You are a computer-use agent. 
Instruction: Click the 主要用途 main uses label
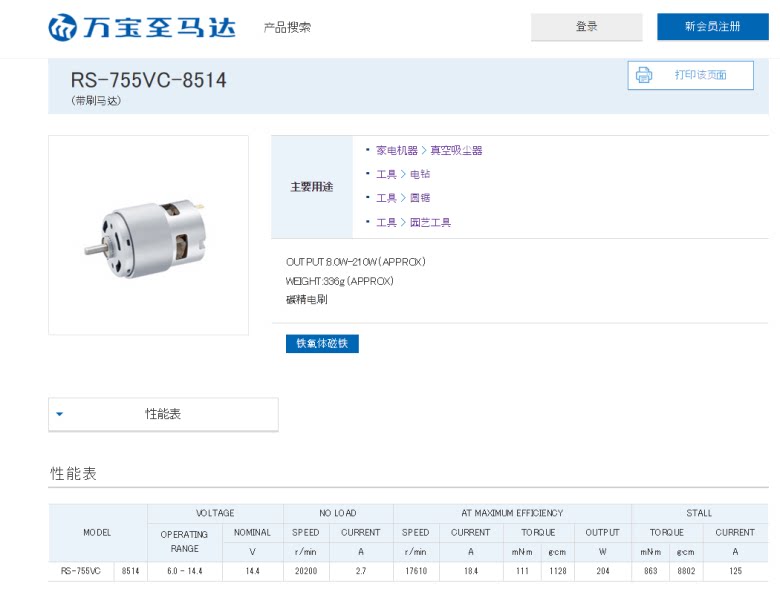[312, 187]
